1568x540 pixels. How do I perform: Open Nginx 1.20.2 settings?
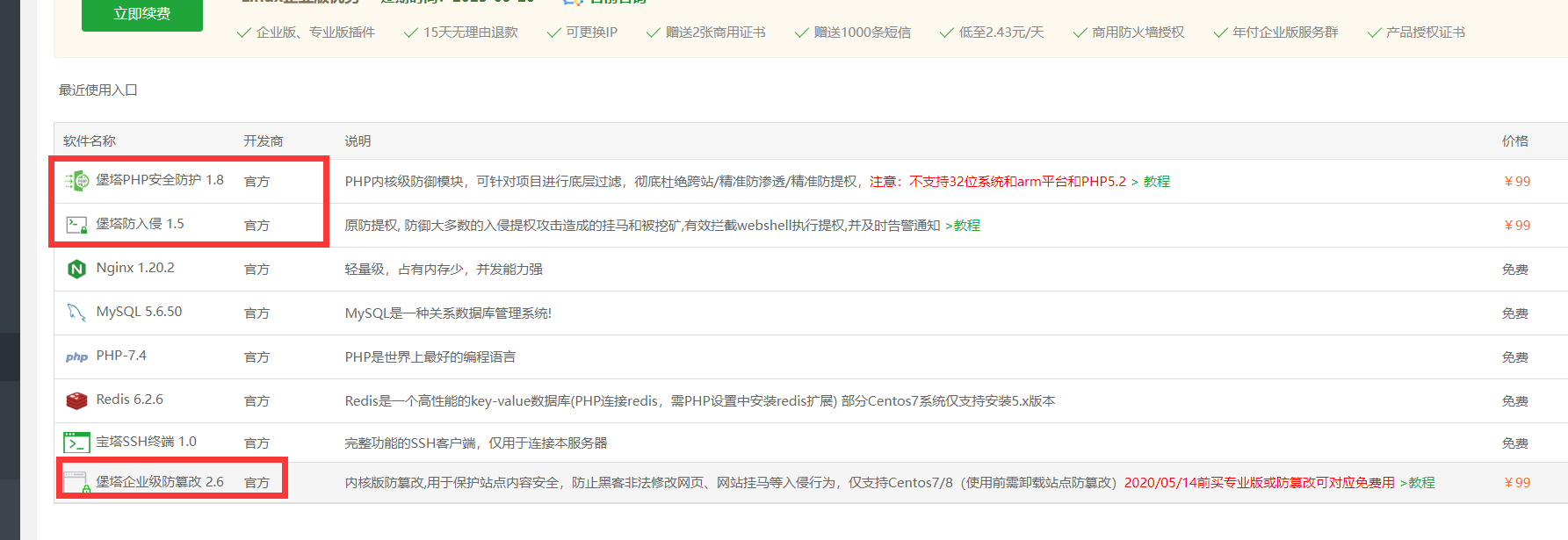135,268
